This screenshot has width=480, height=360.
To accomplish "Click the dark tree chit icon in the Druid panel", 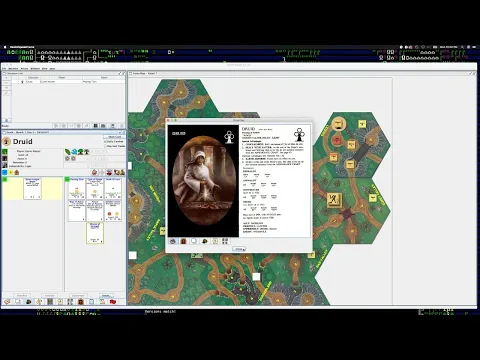I will click(x=87, y=152).
